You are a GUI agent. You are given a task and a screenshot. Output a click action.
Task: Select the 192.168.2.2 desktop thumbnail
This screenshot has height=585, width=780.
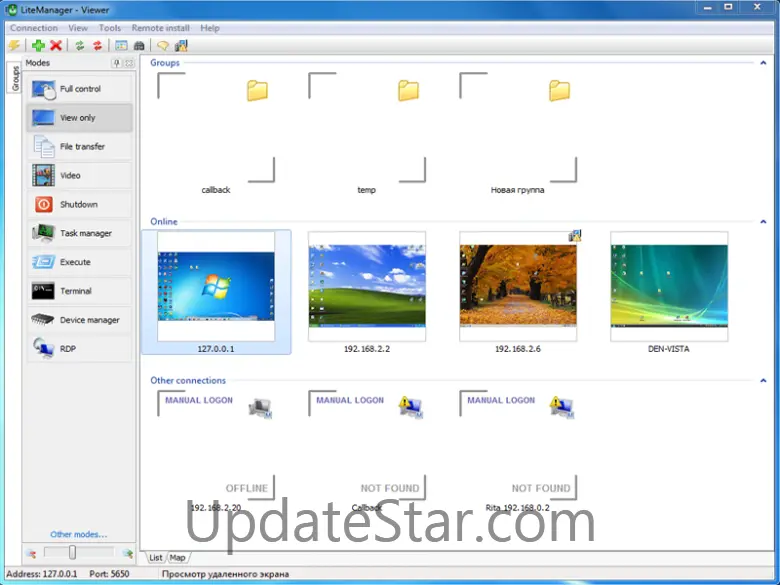(367, 287)
